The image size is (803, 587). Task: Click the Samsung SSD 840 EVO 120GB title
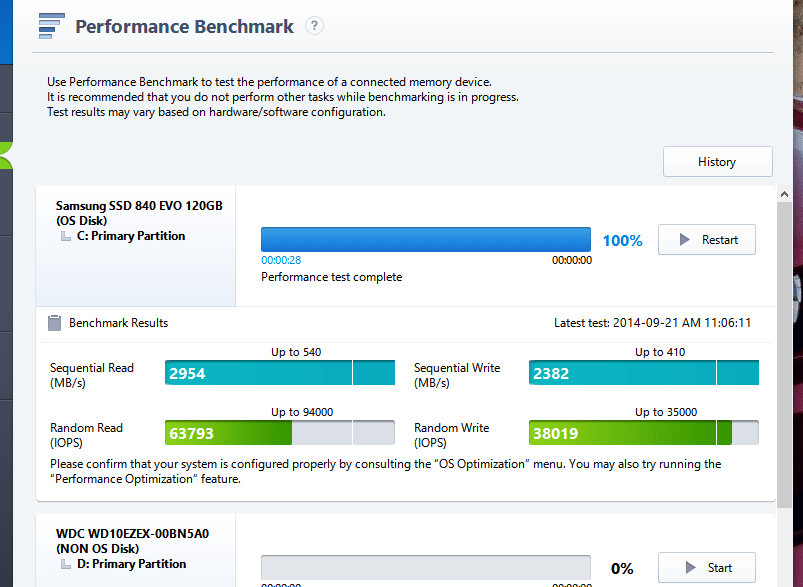coord(139,206)
